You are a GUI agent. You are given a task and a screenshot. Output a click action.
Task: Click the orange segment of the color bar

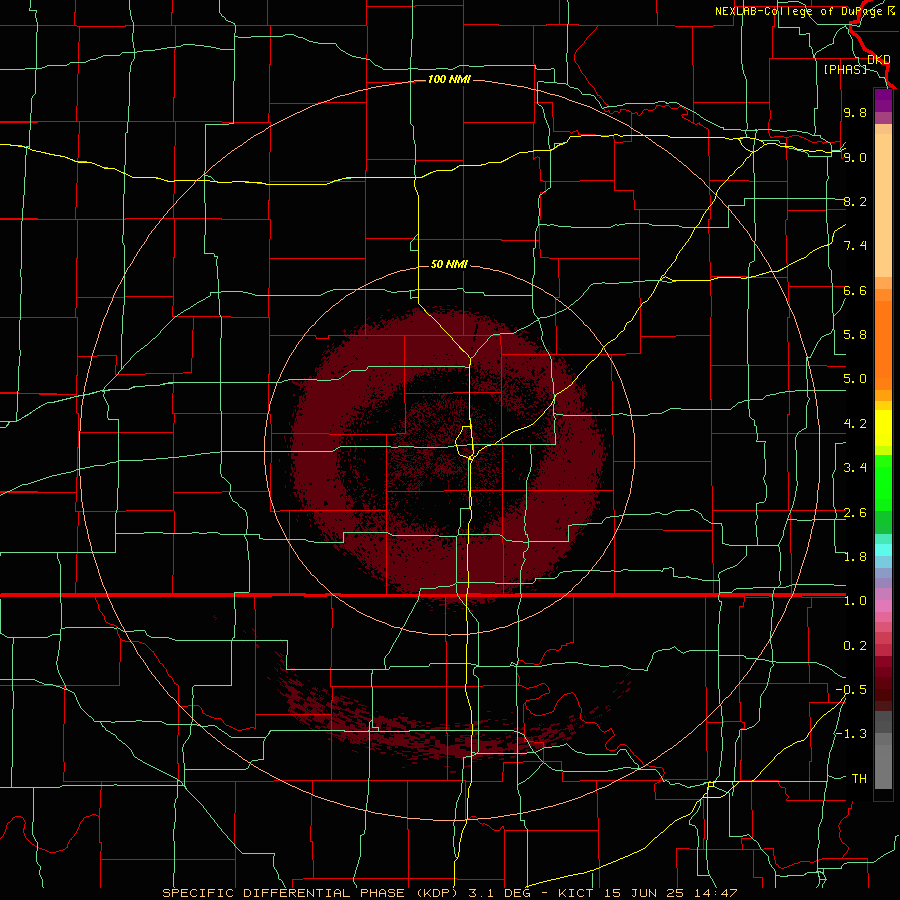pyautogui.click(x=883, y=344)
